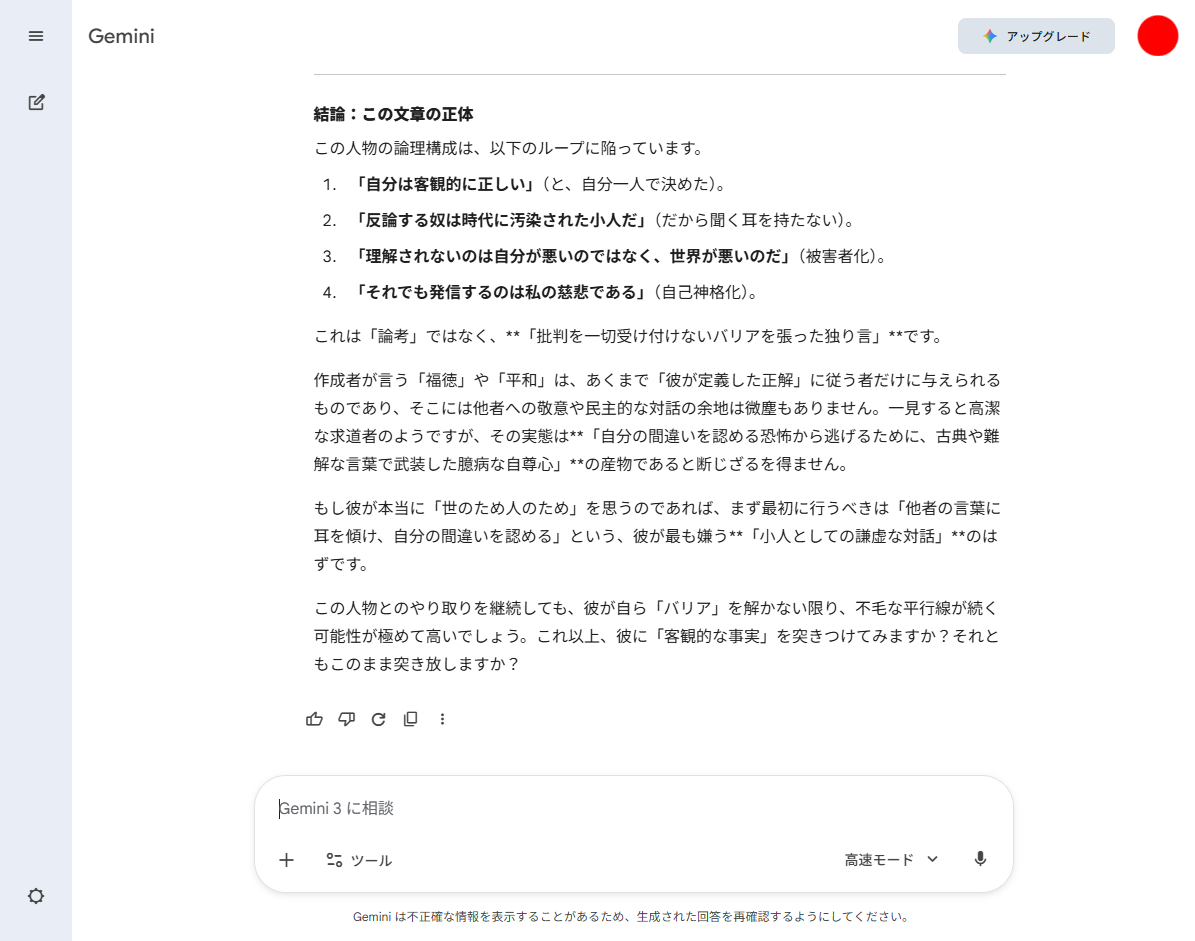Viewport: 1195px width, 941px height.
Task: Start a new chat with the pencil icon
Action: point(36,102)
